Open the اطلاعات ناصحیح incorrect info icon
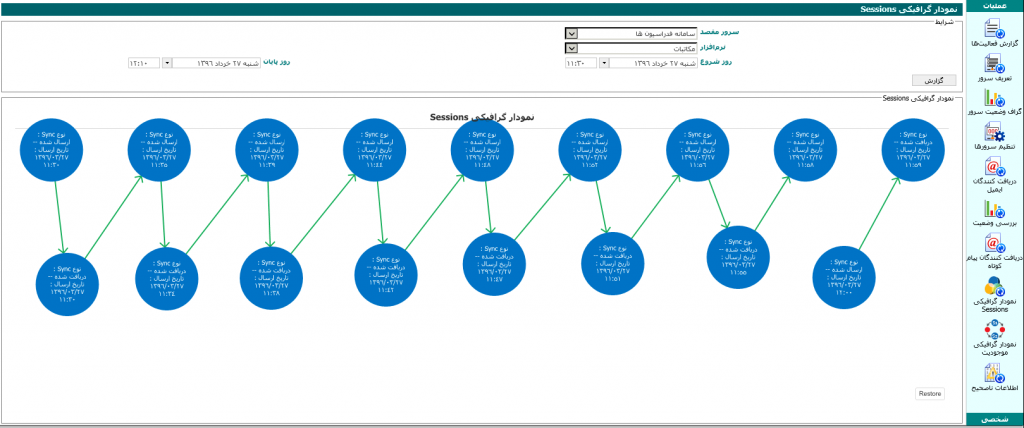The width and height of the screenshot is (1024, 428). 996,372
